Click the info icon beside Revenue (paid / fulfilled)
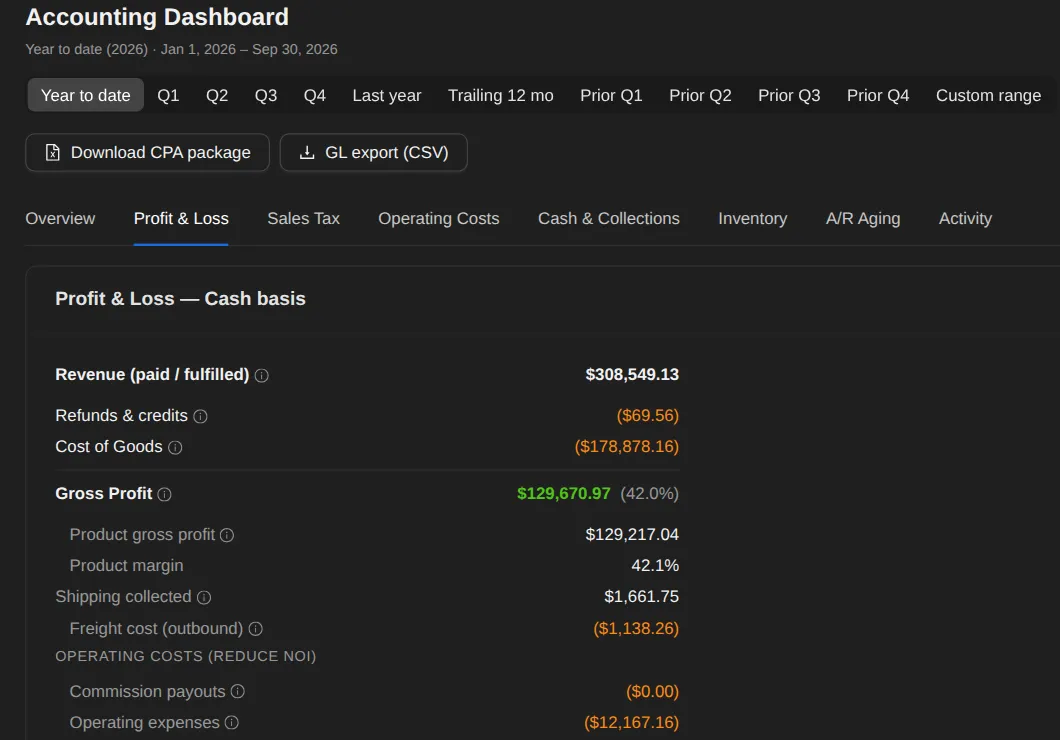 (262, 376)
